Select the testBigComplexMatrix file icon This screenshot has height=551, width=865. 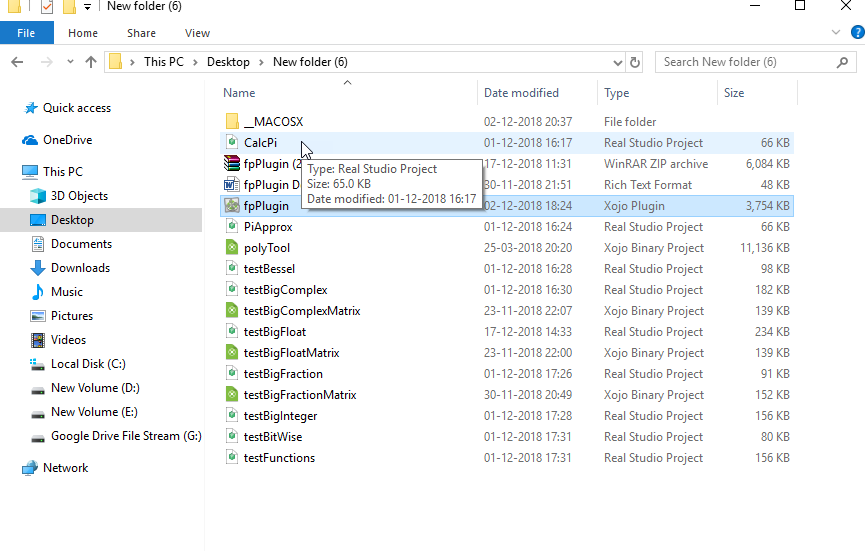pyautogui.click(x=232, y=311)
